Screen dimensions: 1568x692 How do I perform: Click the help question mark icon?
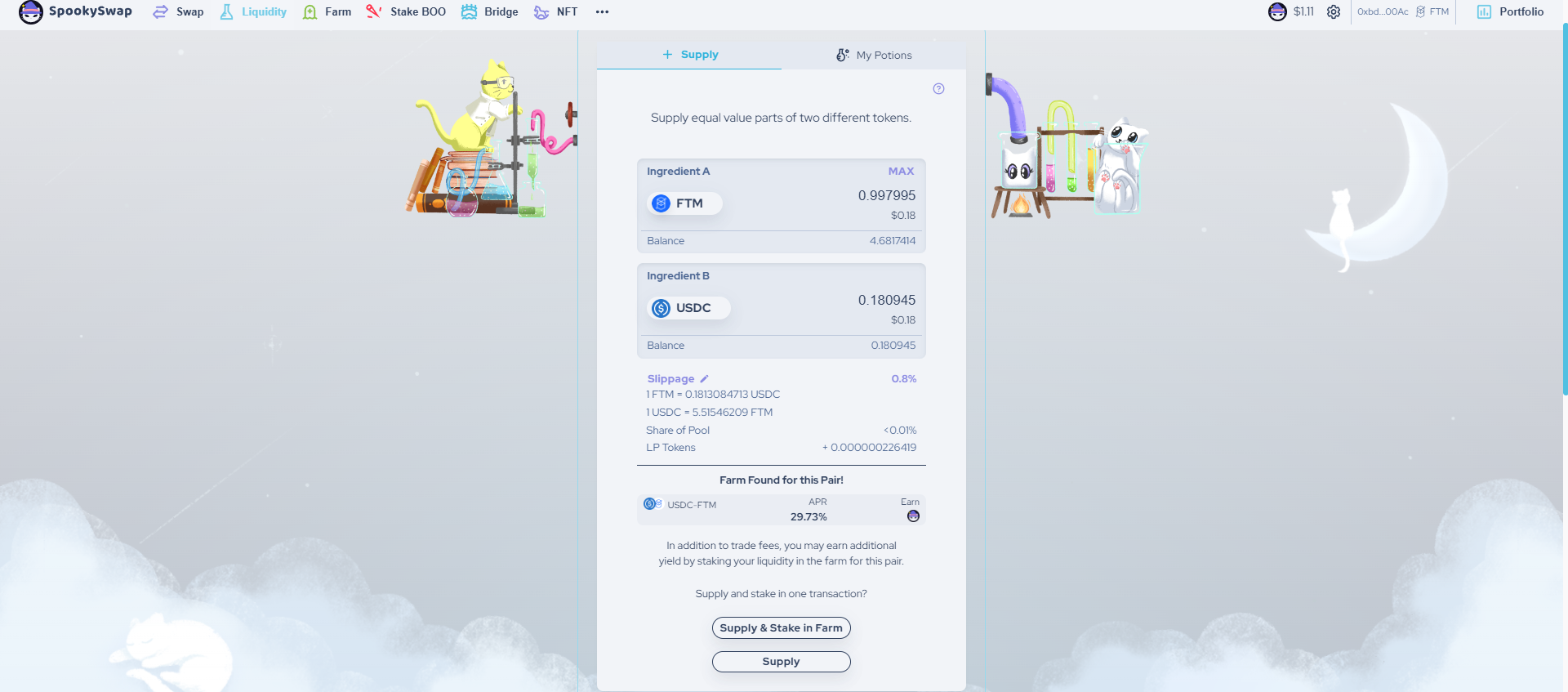[x=938, y=88]
